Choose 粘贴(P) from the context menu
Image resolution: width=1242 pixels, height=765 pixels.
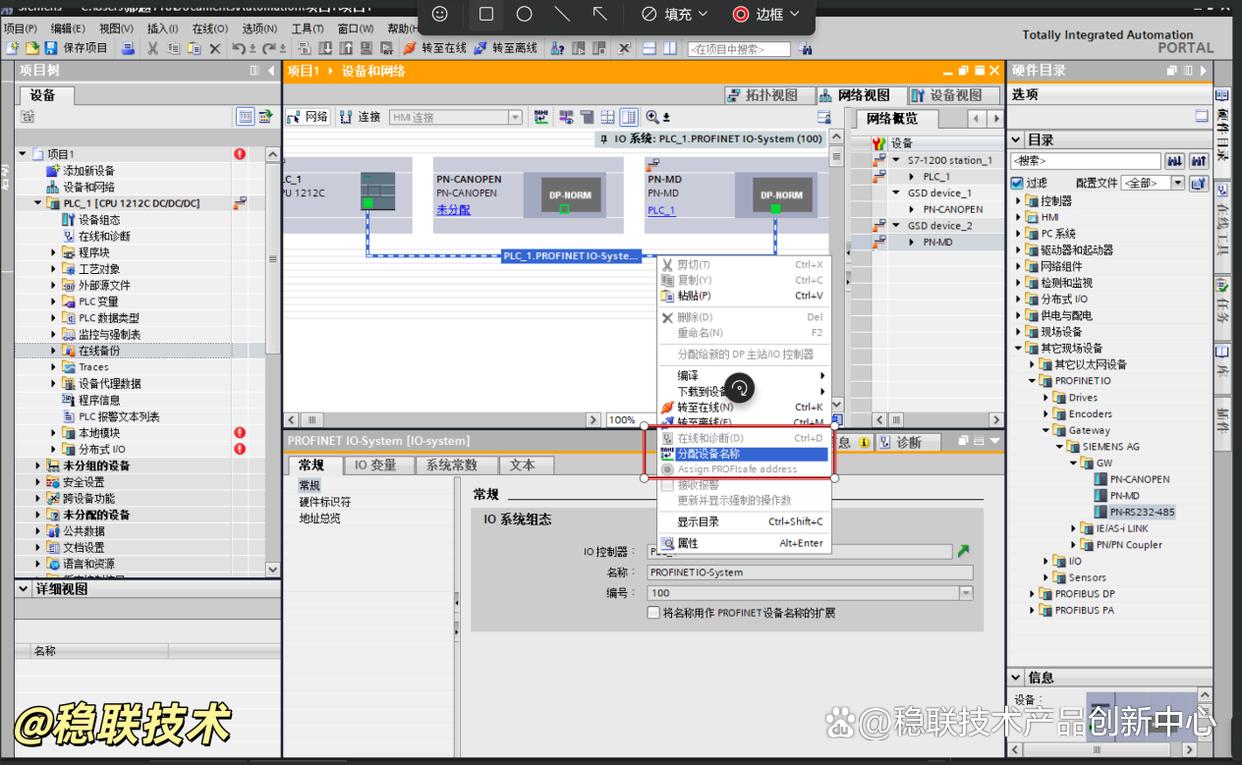tap(744, 296)
